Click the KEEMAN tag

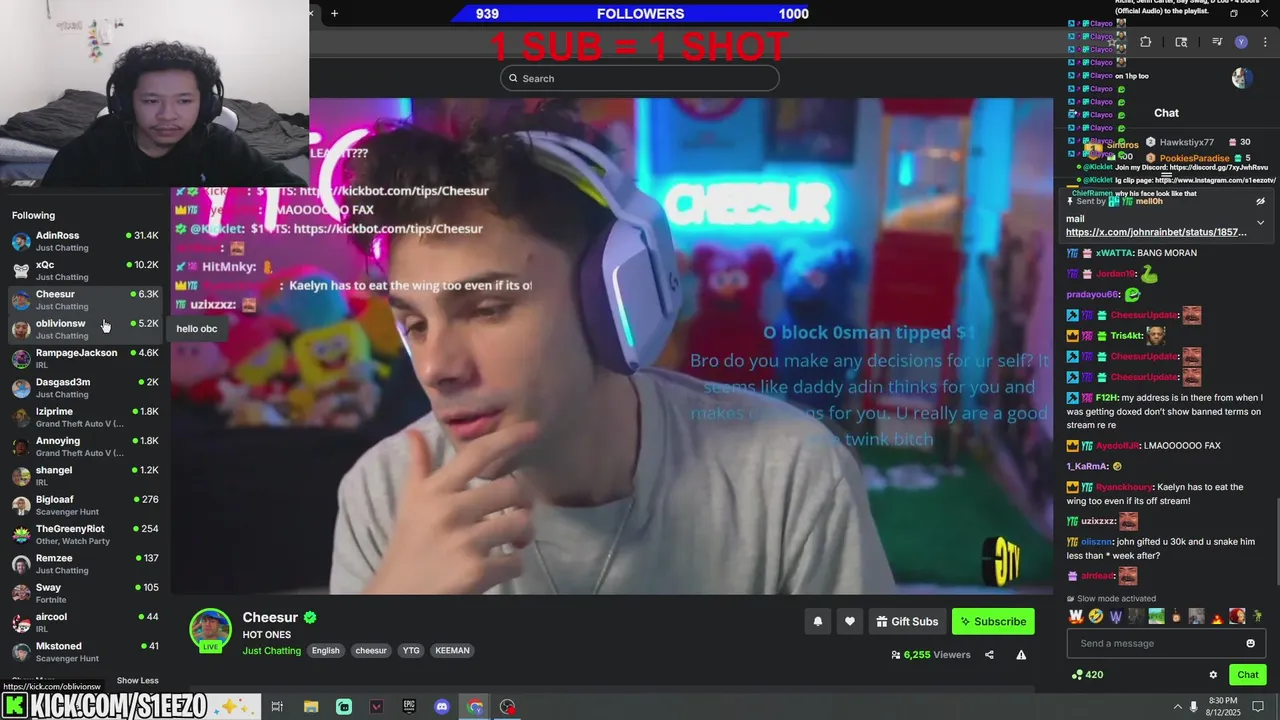(452, 650)
